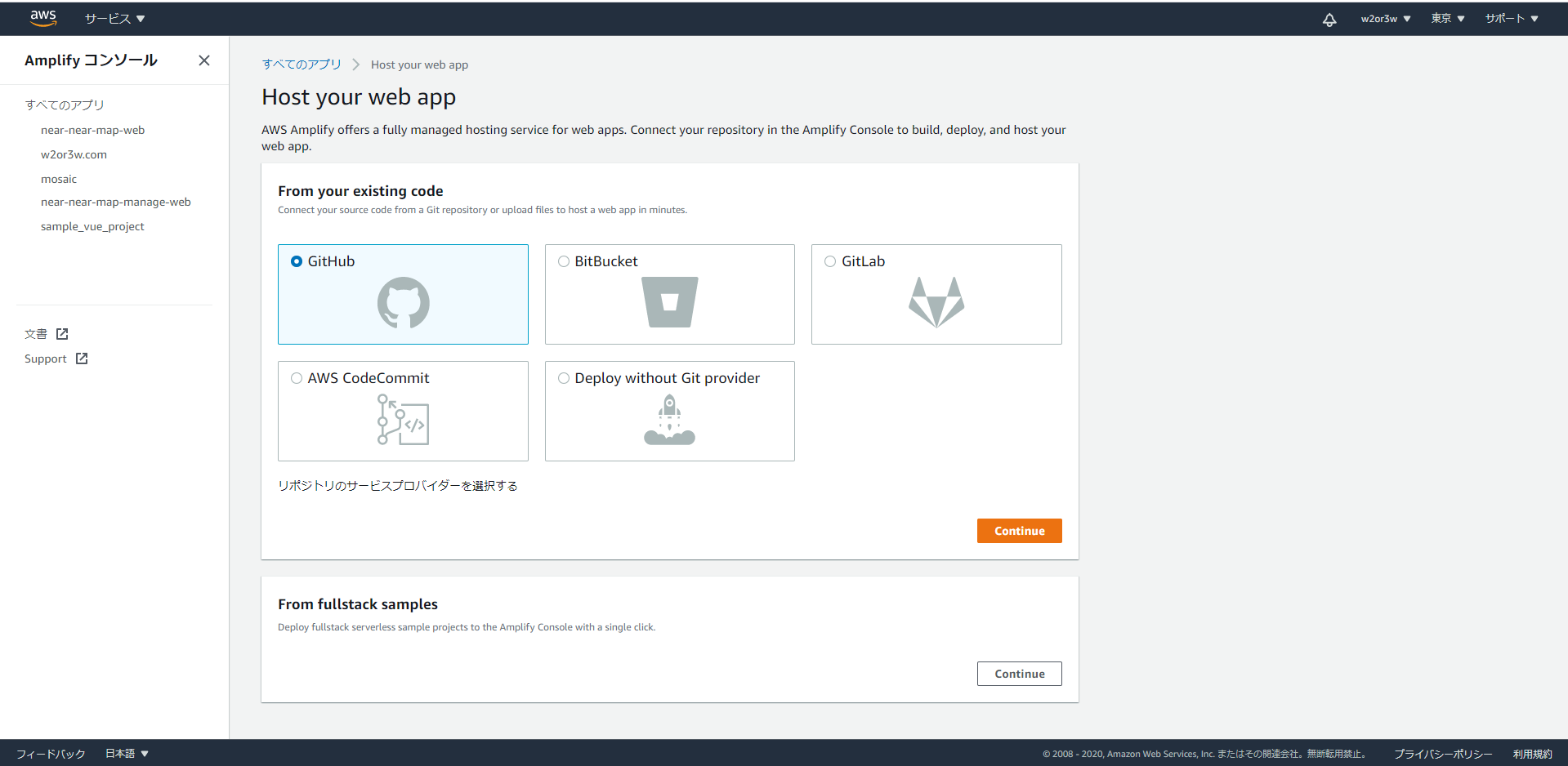This screenshot has height=766, width=1568.
Task: Open sample_vue_project app in sidebar
Action: (x=92, y=226)
